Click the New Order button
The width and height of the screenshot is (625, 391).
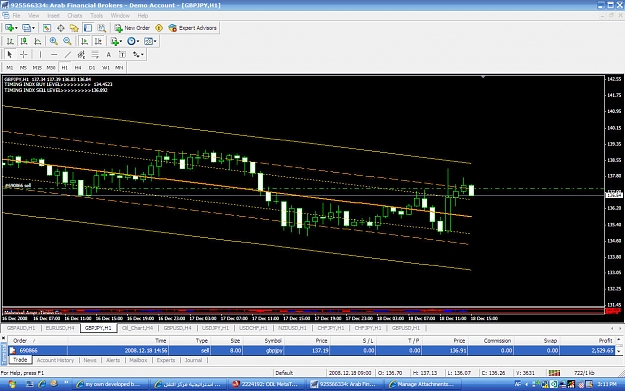click(x=132, y=28)
